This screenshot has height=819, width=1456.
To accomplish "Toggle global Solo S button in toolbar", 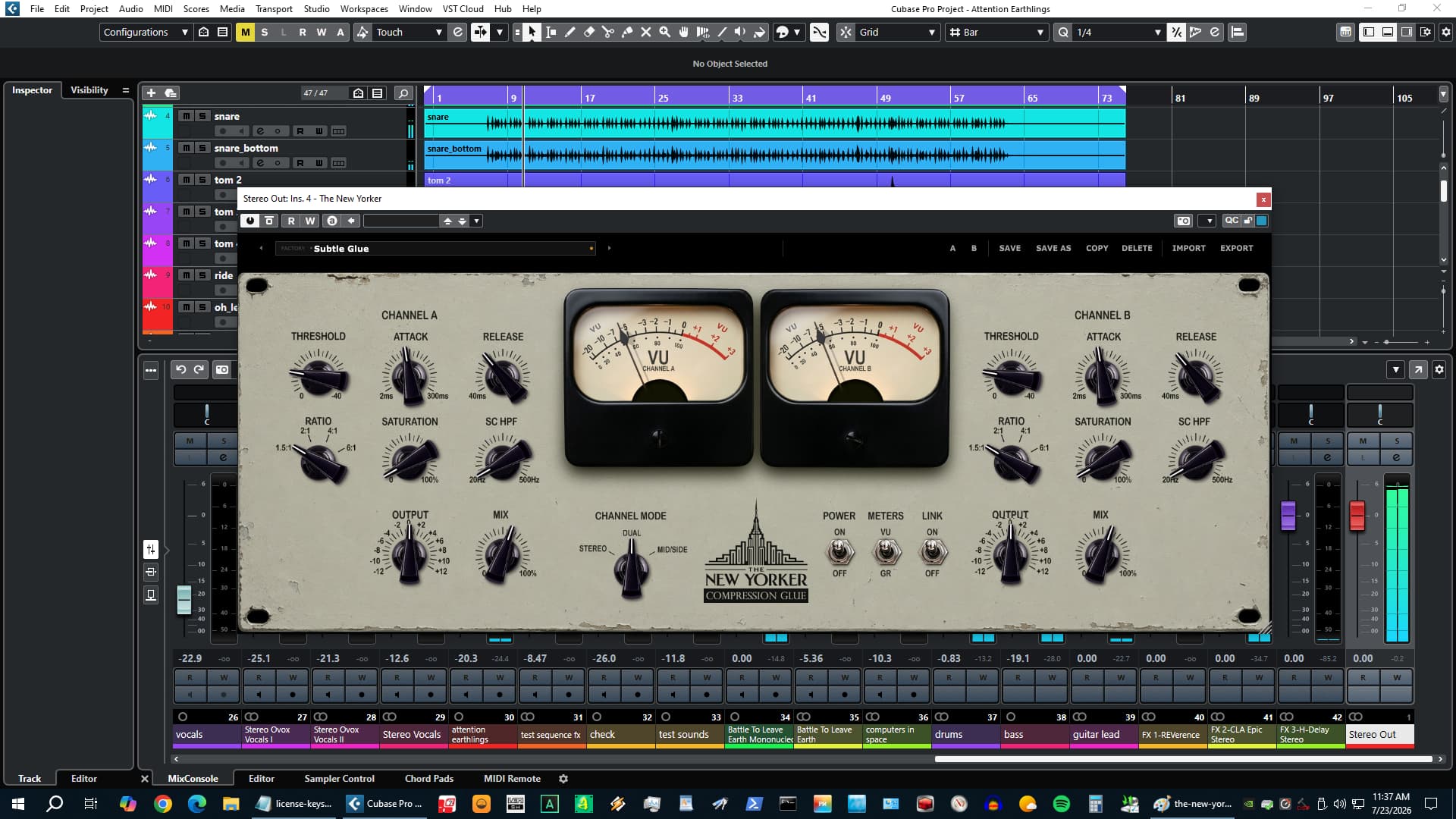I will 264,32.
